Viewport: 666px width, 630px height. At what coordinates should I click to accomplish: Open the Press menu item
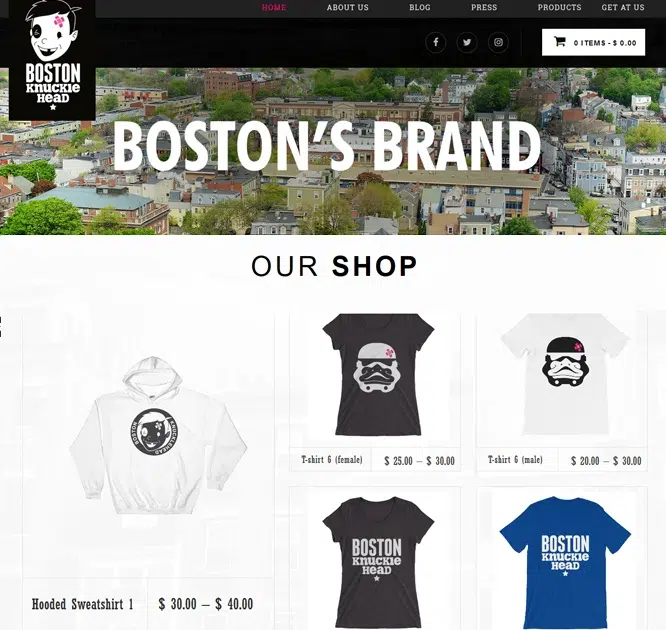tap(484, 8)
